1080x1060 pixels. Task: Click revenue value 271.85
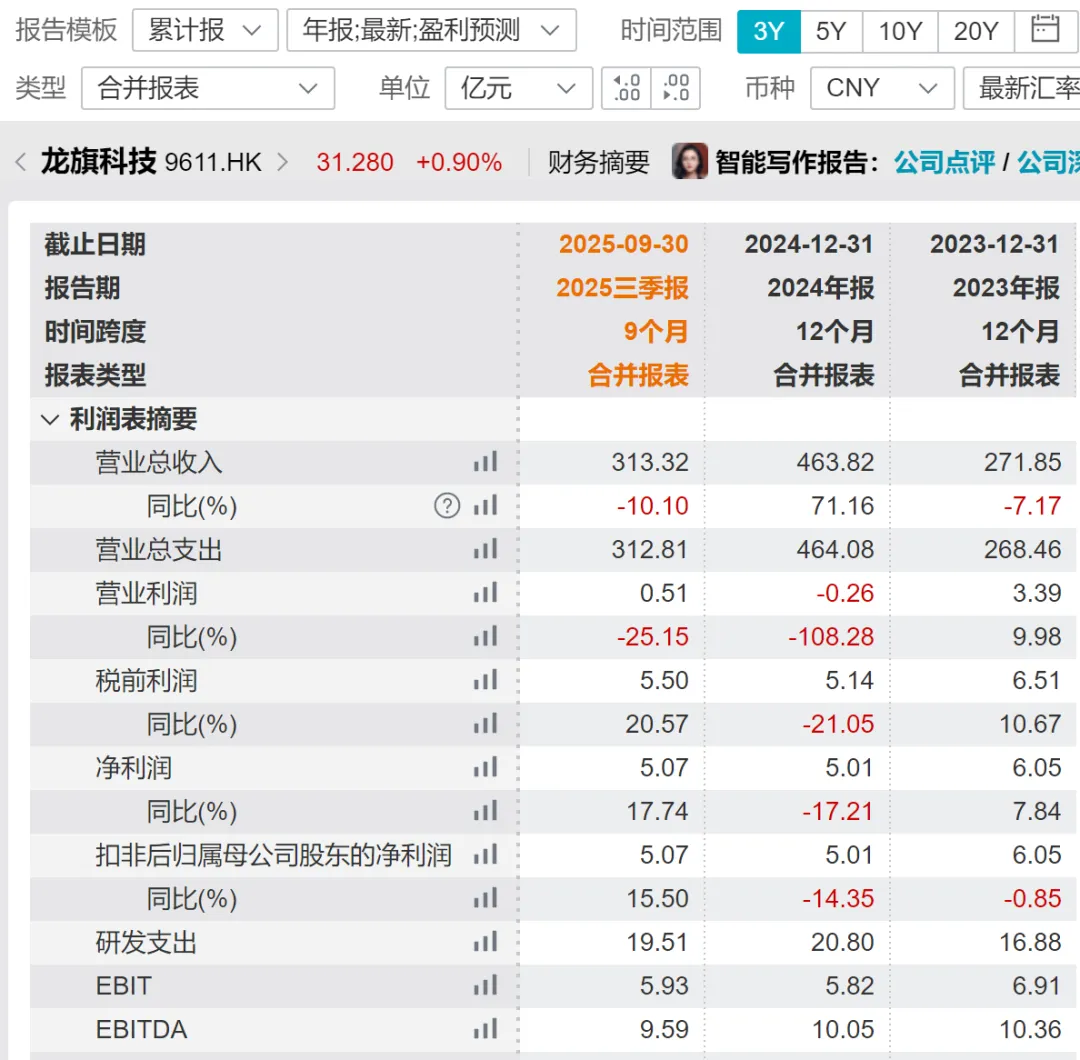1022,462
